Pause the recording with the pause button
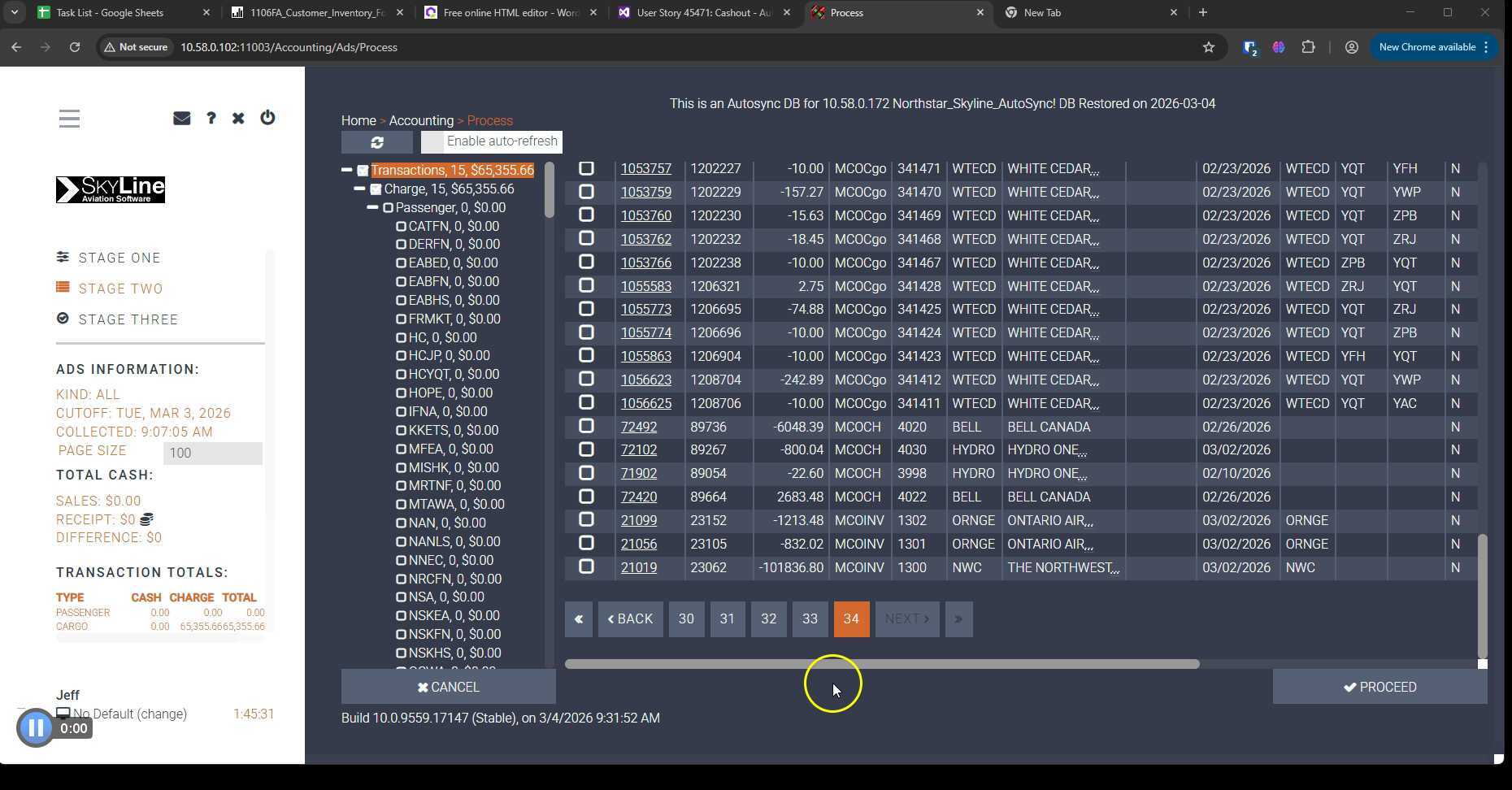This screenshot has width=1512, height=790. (x=36, y=727)
